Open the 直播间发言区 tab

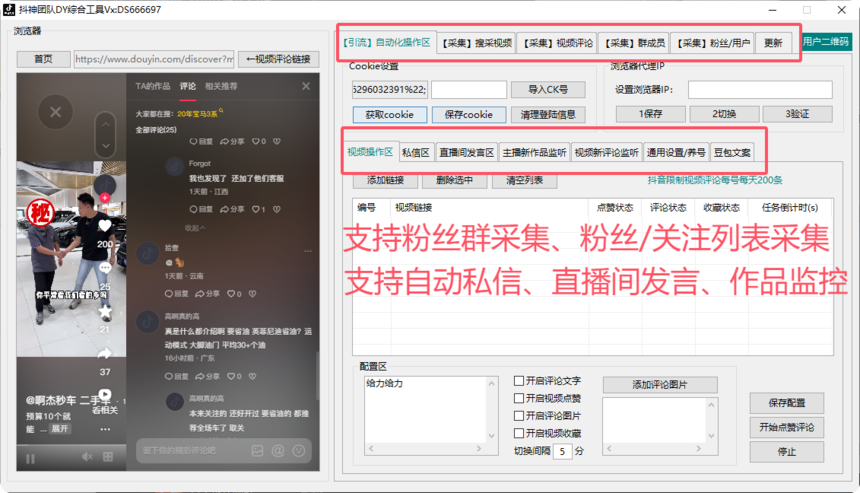pyautogui.click(x=466, y=152)
